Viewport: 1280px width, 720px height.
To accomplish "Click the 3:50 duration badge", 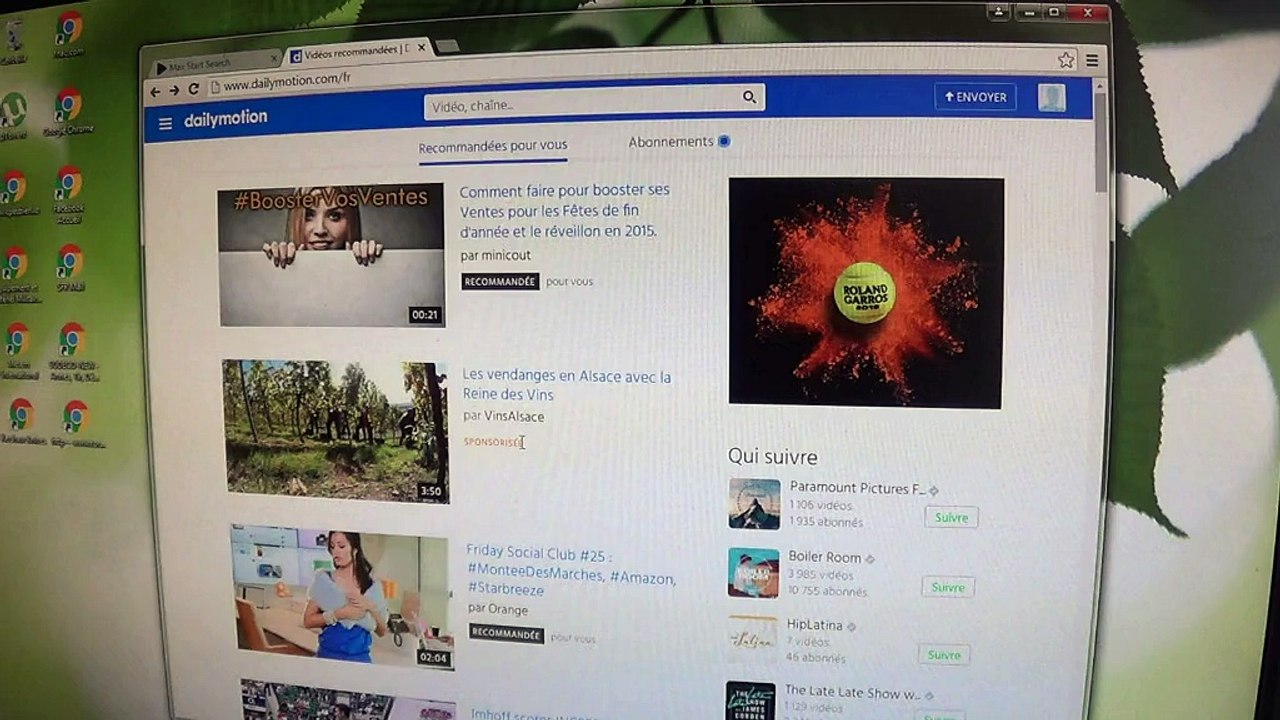I will [431, 492].
